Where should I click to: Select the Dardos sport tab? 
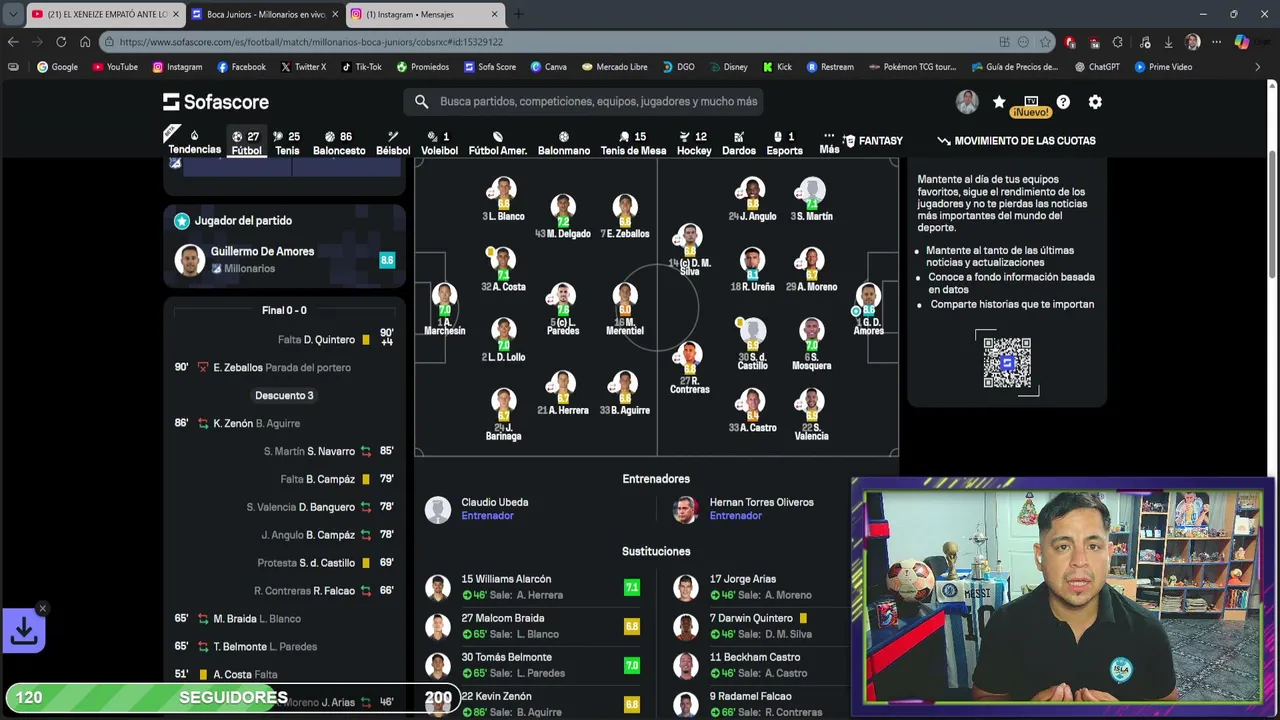click(739, 143)
